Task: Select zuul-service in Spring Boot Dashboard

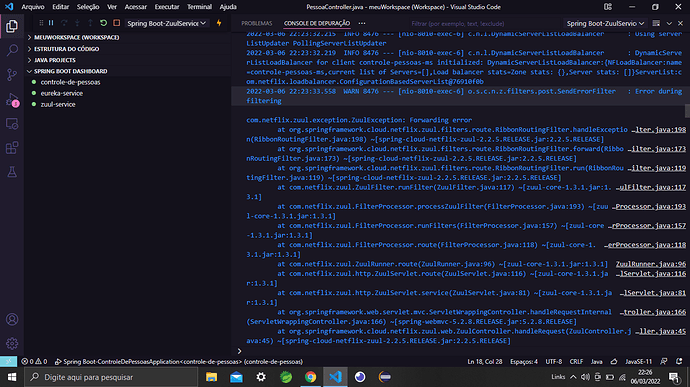Action: click(58, 104)
